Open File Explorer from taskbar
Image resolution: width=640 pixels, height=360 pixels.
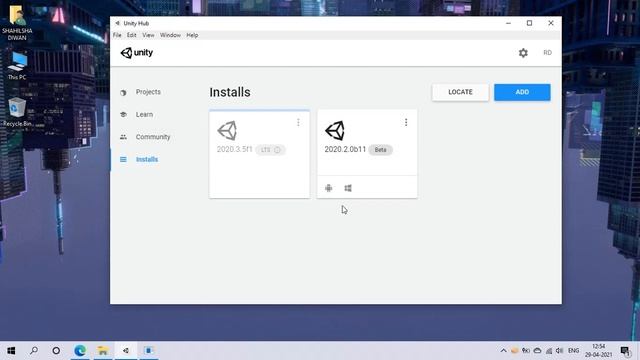pyautogui.click(x=103, y=351)
